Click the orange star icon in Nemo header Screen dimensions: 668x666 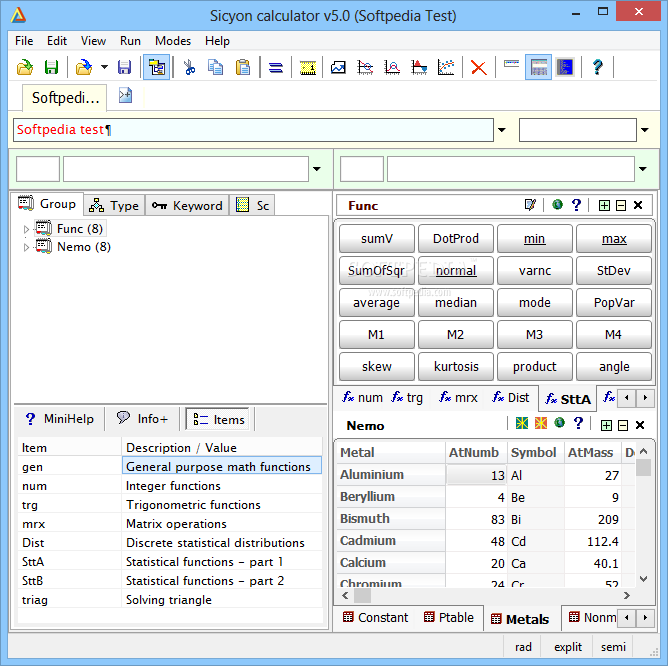541,423
